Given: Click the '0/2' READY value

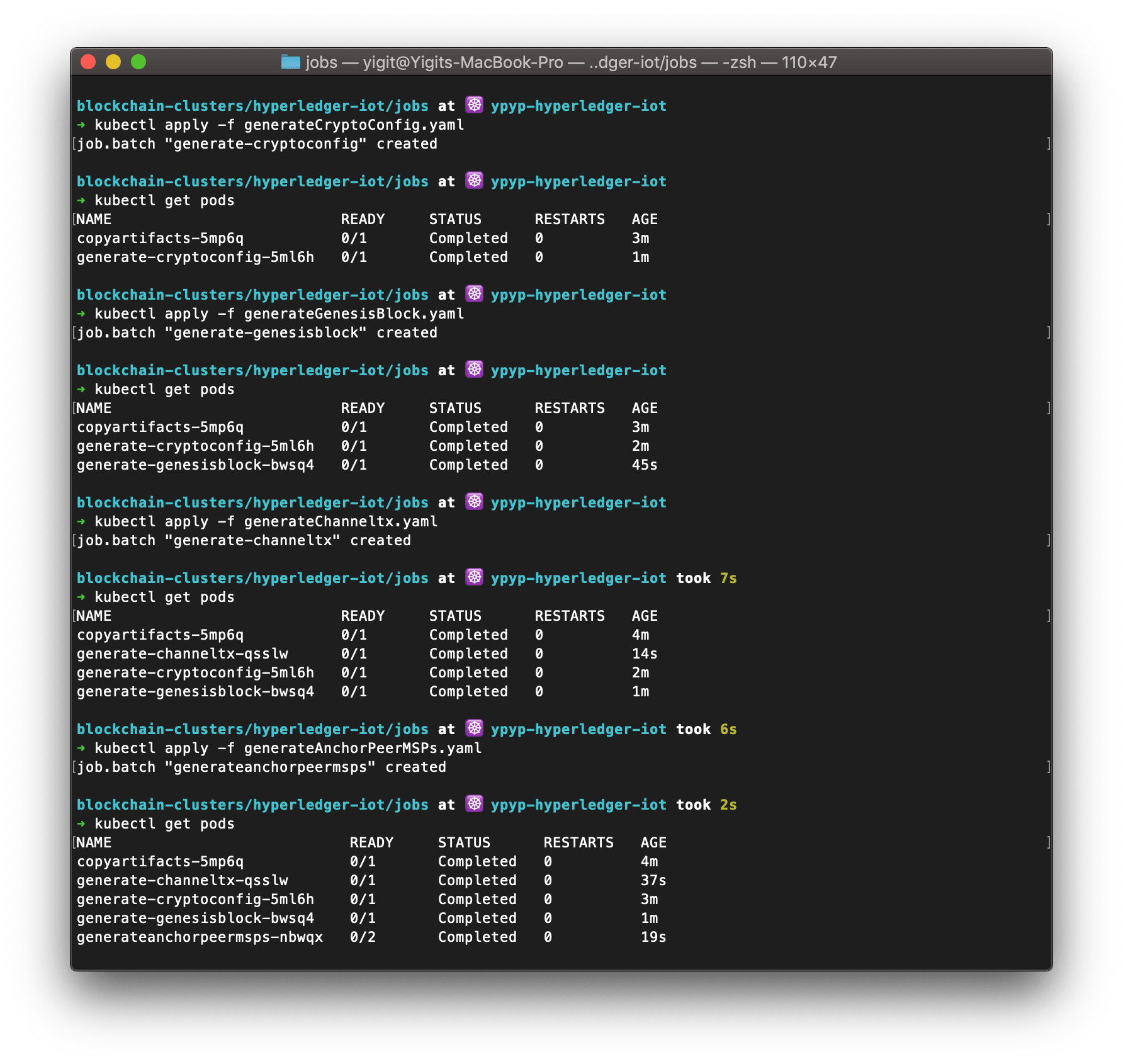Looking at the screenshot, I should [x=363, y=937].
